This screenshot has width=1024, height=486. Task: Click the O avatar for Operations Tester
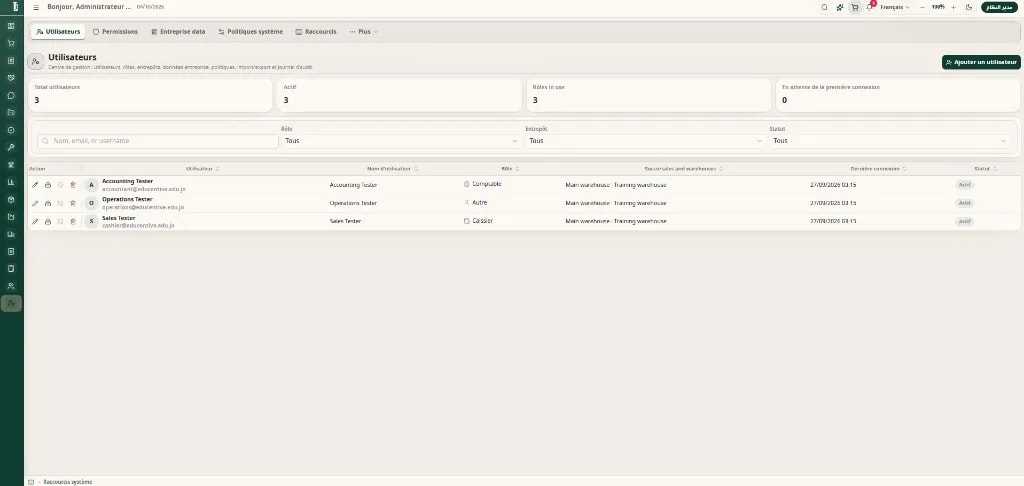click(x=91, y=203)
